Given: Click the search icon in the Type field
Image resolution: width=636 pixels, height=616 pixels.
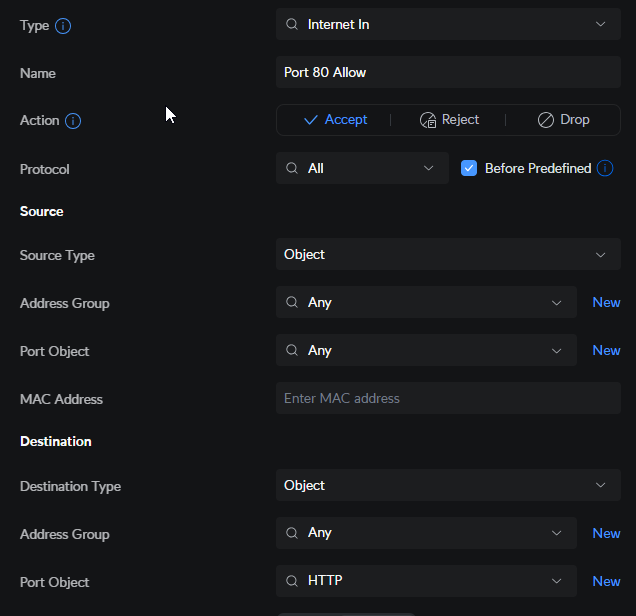Looking at the screenshot, I should [292, 24].
